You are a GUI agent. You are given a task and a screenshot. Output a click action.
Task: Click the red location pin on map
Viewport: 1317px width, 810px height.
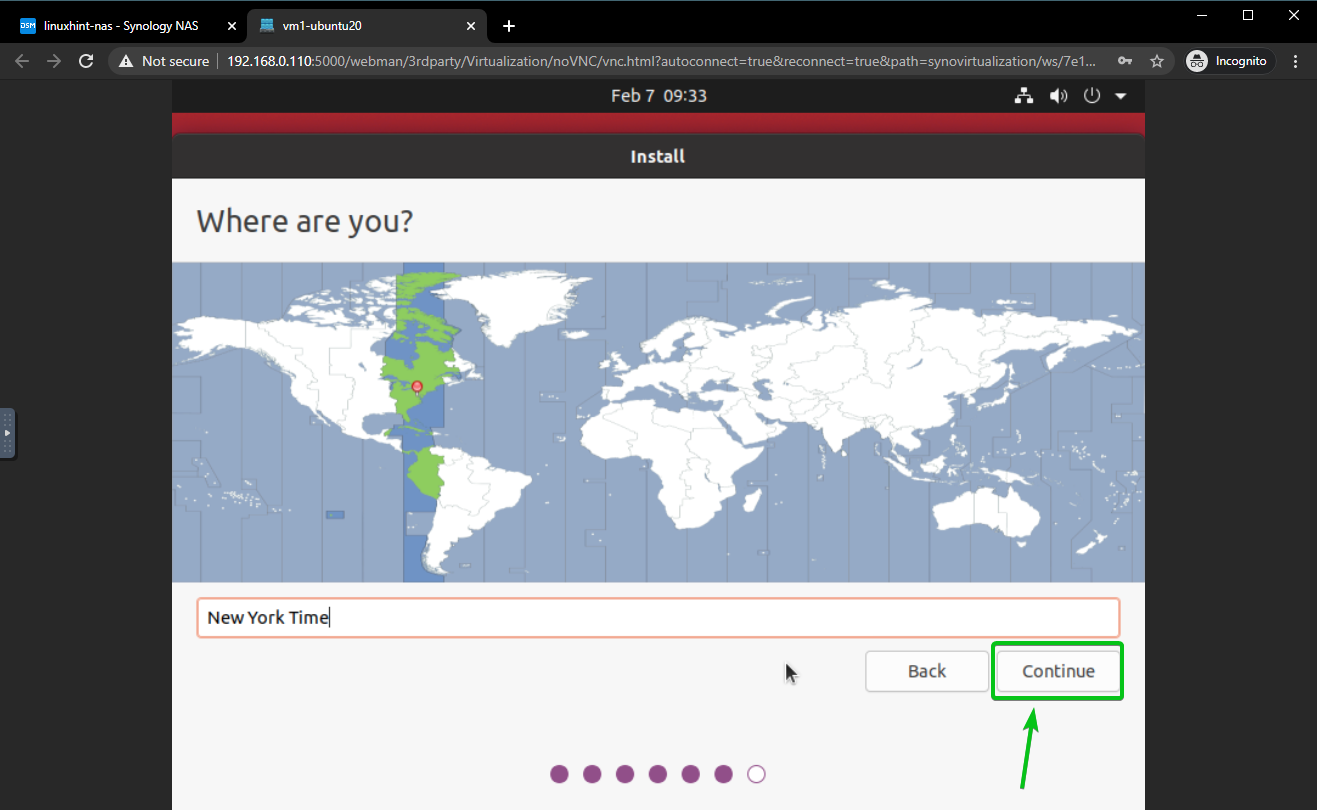pyautogui.click(x=417, y=386)
